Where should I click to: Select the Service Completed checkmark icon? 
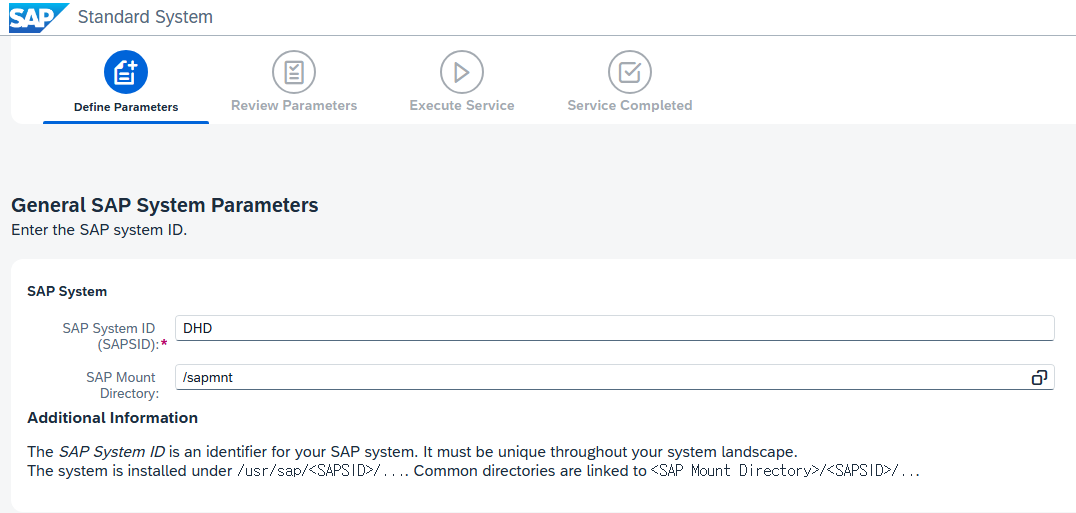click(x=630, y=72)
